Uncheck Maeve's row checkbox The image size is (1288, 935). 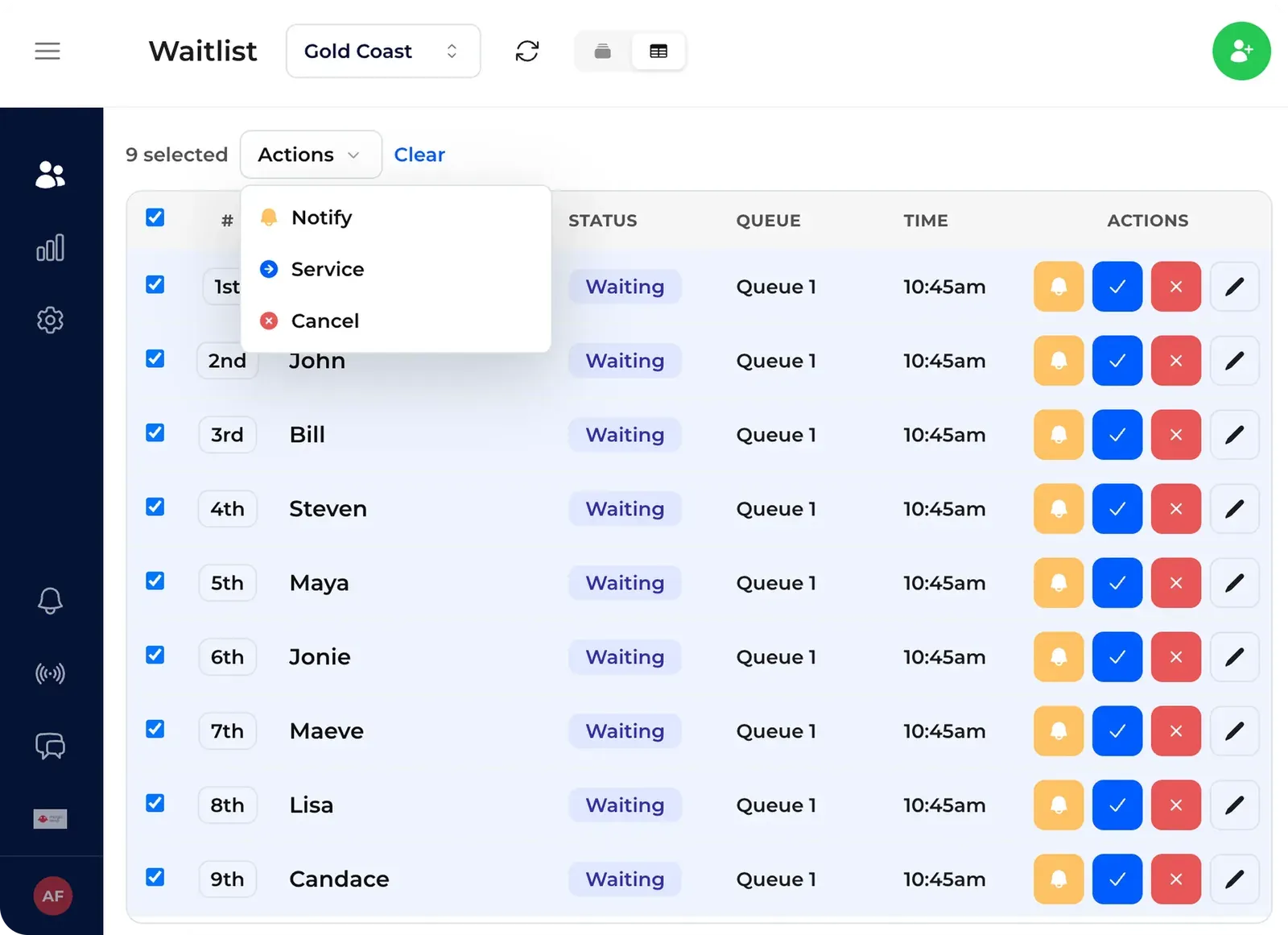pos(155,729)
